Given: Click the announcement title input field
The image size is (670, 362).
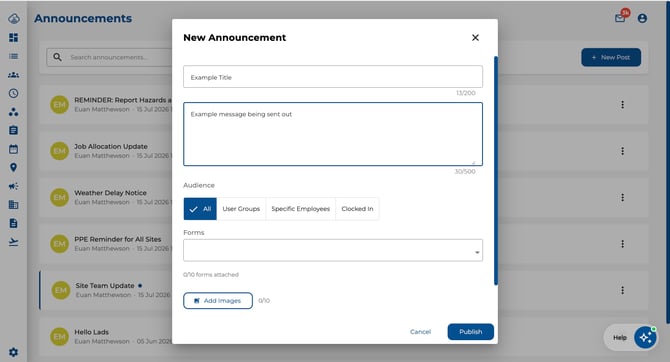Looking at the screenshot, I should point(333,77).
